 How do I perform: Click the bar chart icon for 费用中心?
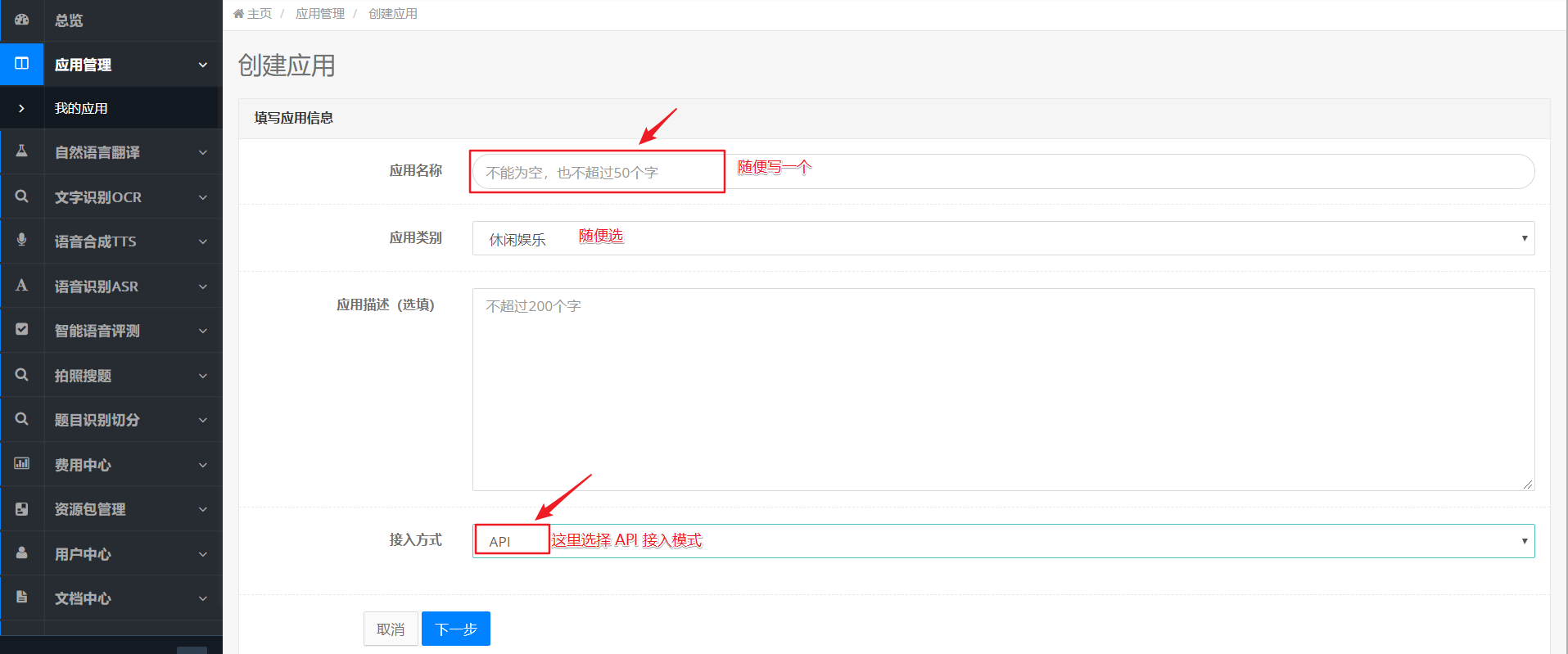22,464
